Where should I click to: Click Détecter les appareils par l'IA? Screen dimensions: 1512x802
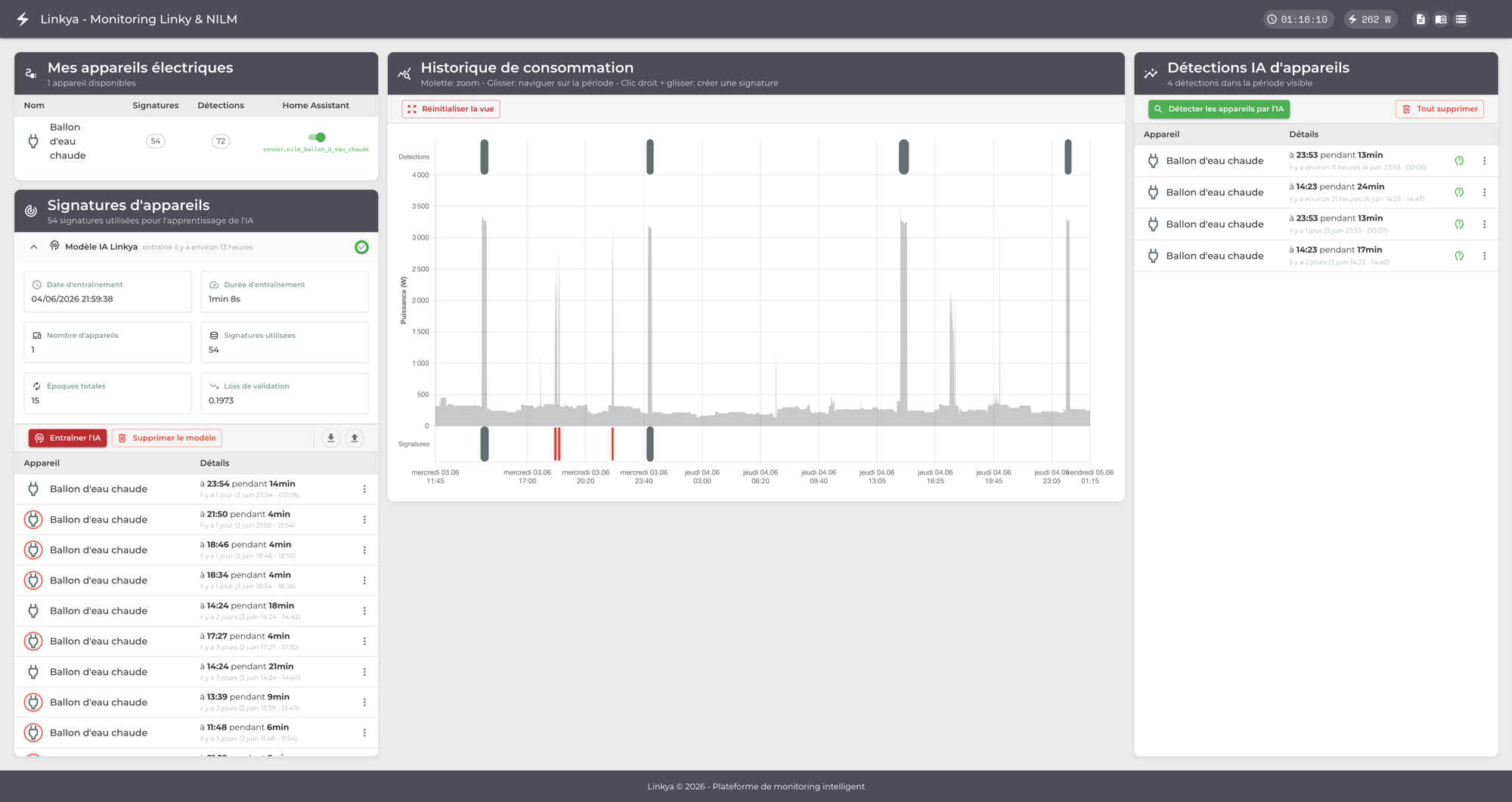pos(1219,109)
